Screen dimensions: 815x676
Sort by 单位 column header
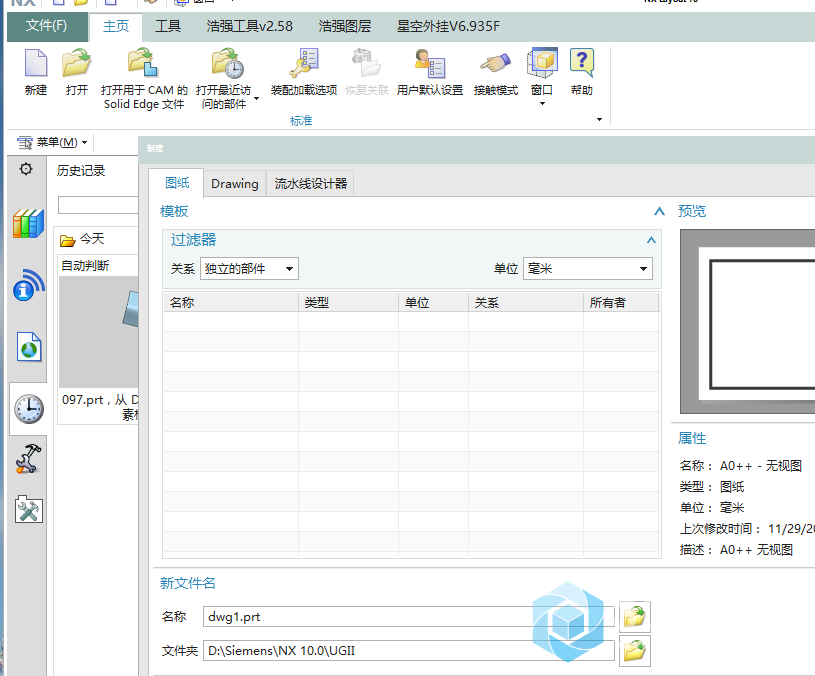pos(433,302)
